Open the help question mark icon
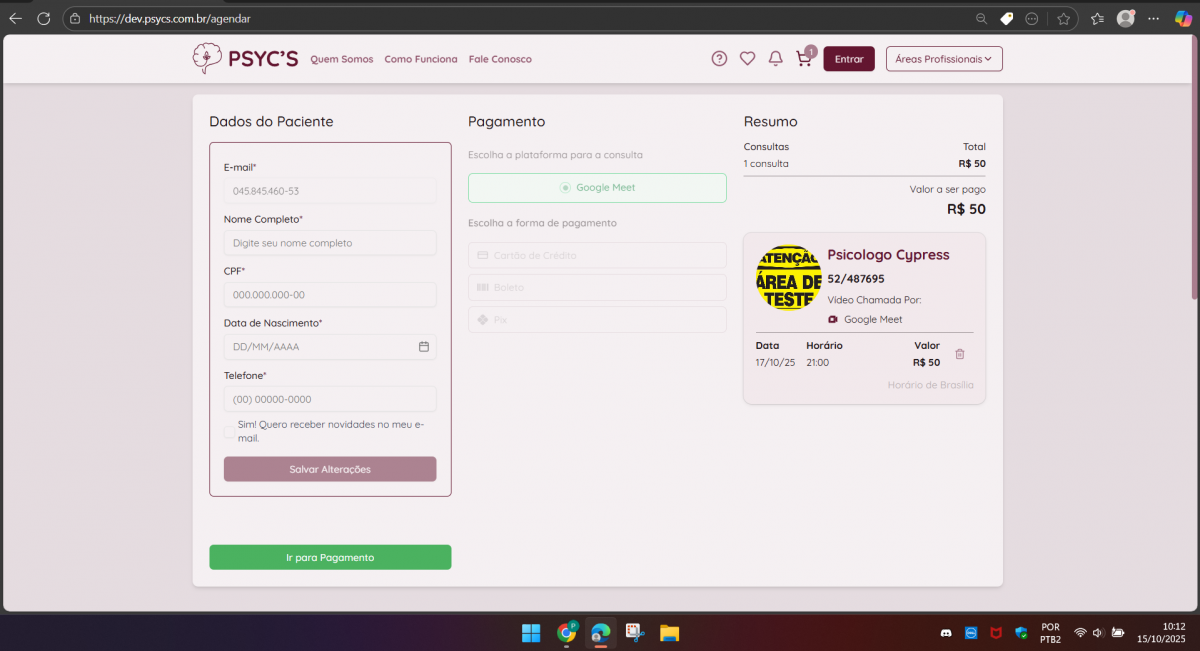 (x=719, y=59)
